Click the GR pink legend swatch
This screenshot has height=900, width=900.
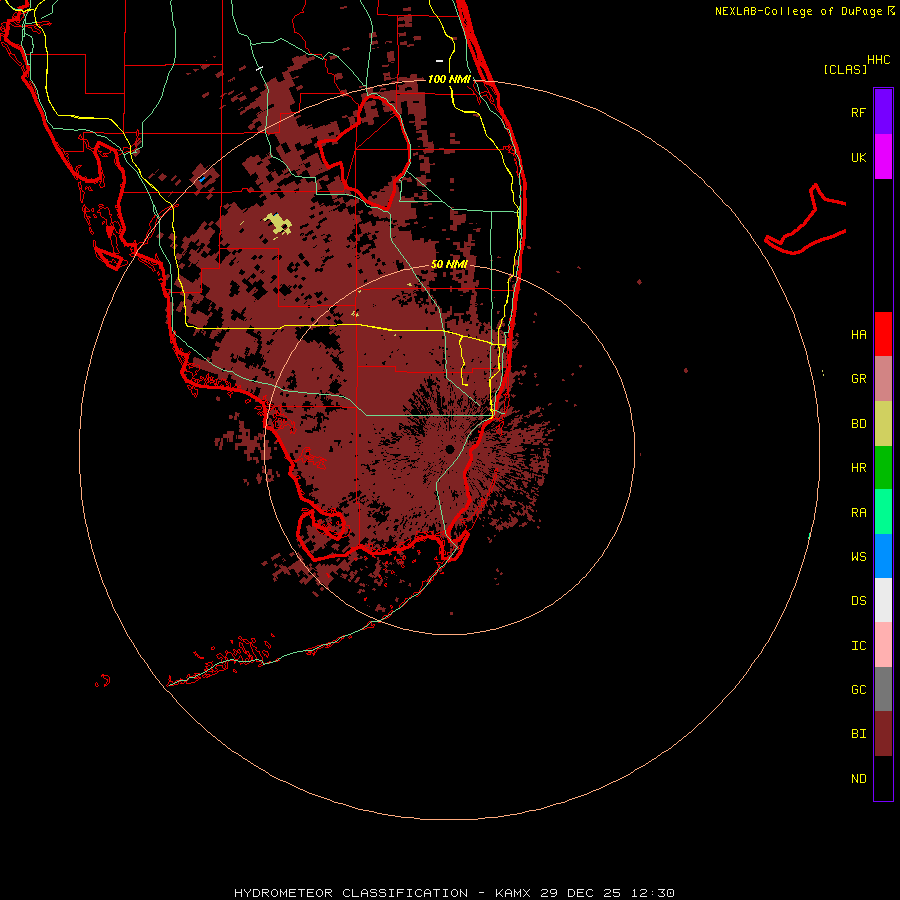[x=883, y=379]
